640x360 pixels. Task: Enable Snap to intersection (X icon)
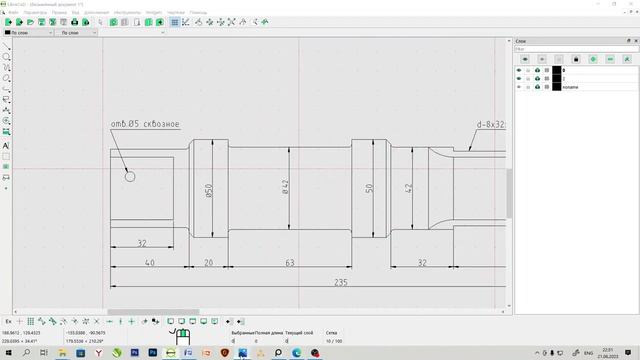click(97, 322)
